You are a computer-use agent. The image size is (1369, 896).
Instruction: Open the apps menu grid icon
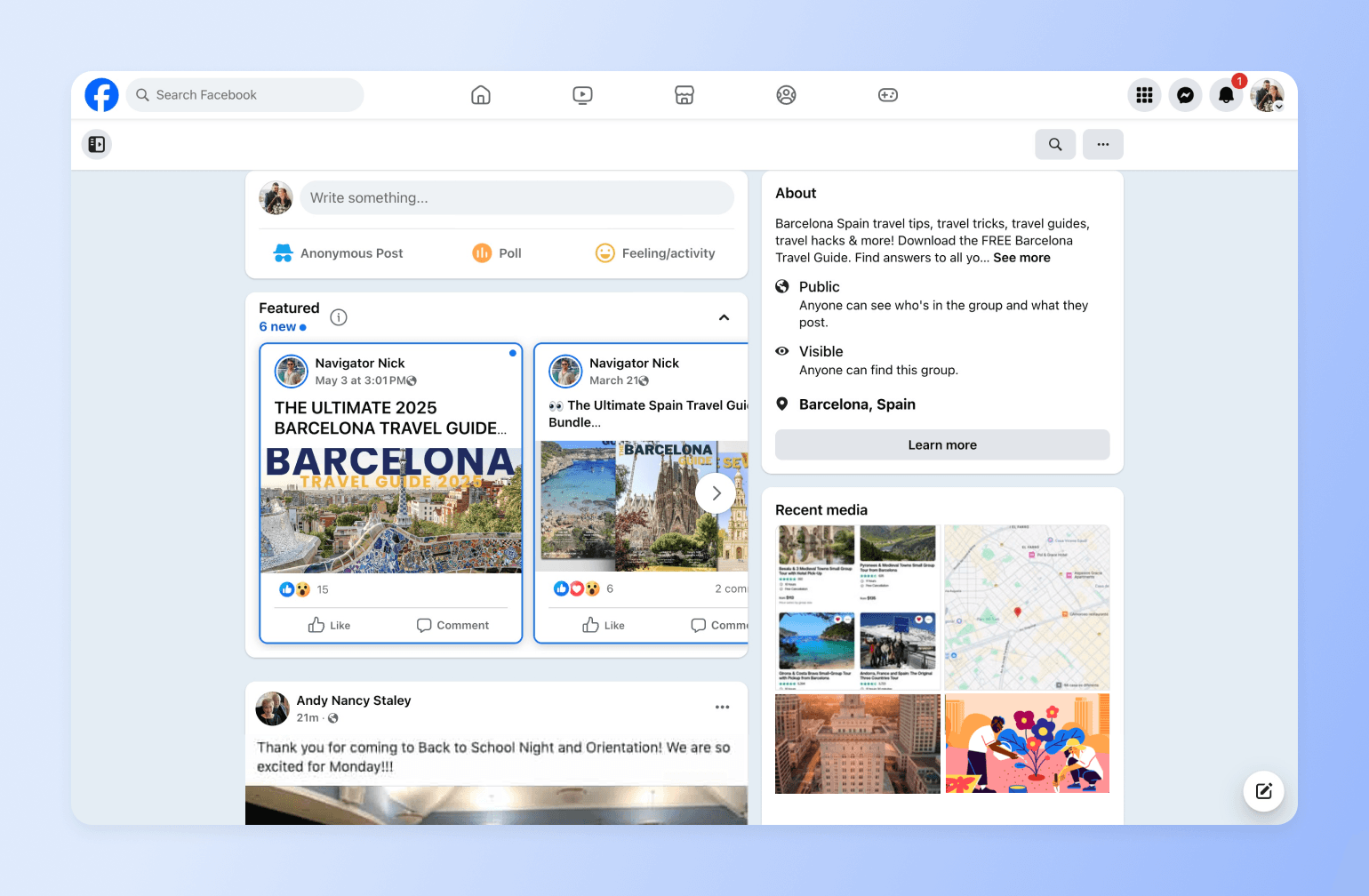(x=1144, y=94)
